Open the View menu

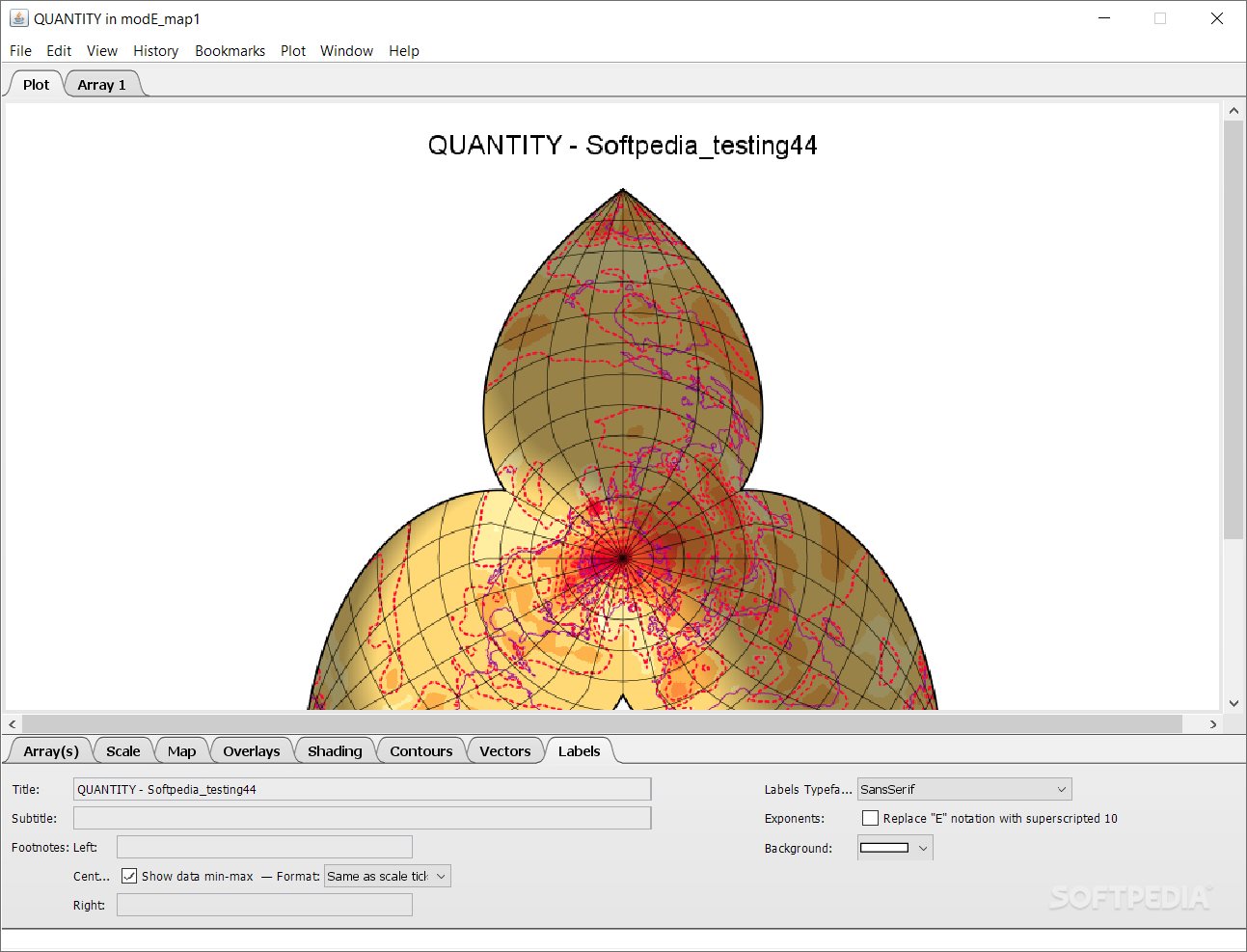(x=102, y=51)
